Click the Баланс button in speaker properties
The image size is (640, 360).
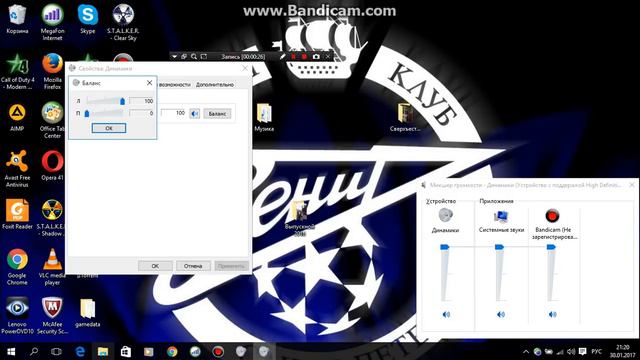tap(217, 113)
